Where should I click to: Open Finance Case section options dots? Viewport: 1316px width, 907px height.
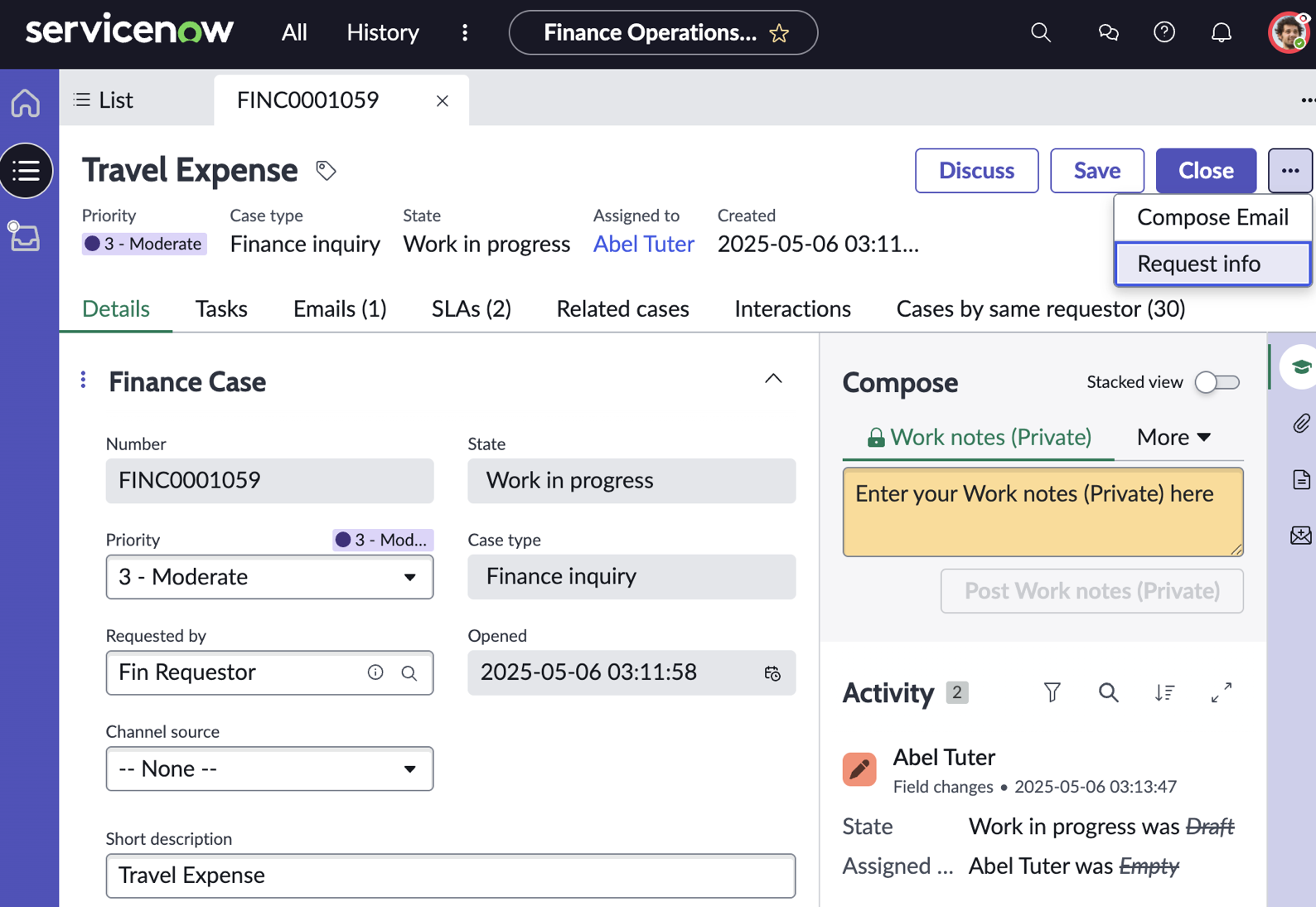(x=83, y=380)
